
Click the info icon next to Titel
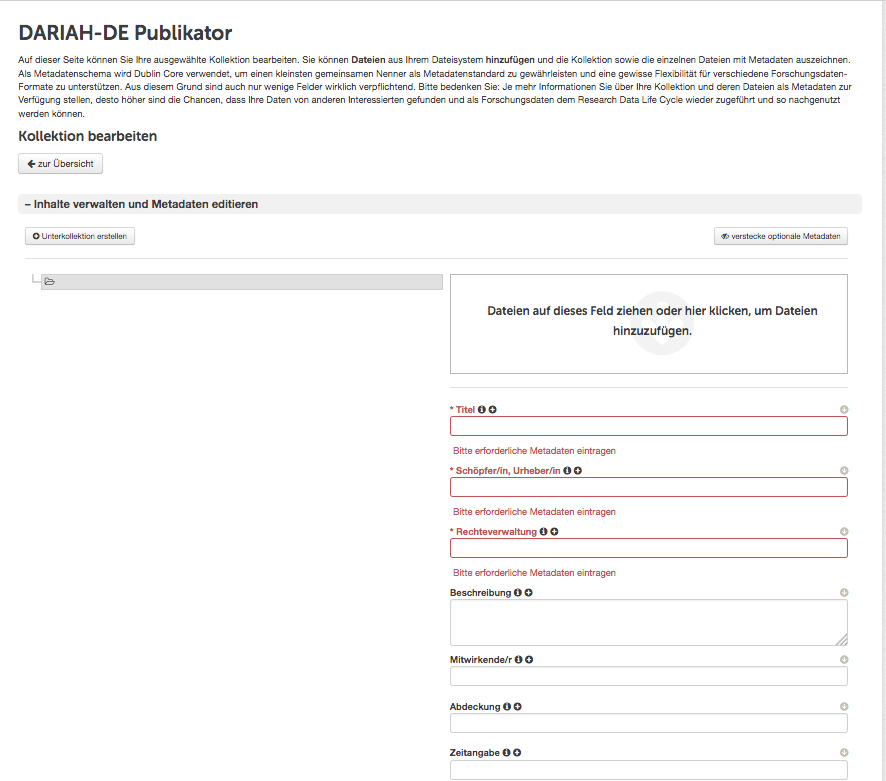tap(481, 410)
